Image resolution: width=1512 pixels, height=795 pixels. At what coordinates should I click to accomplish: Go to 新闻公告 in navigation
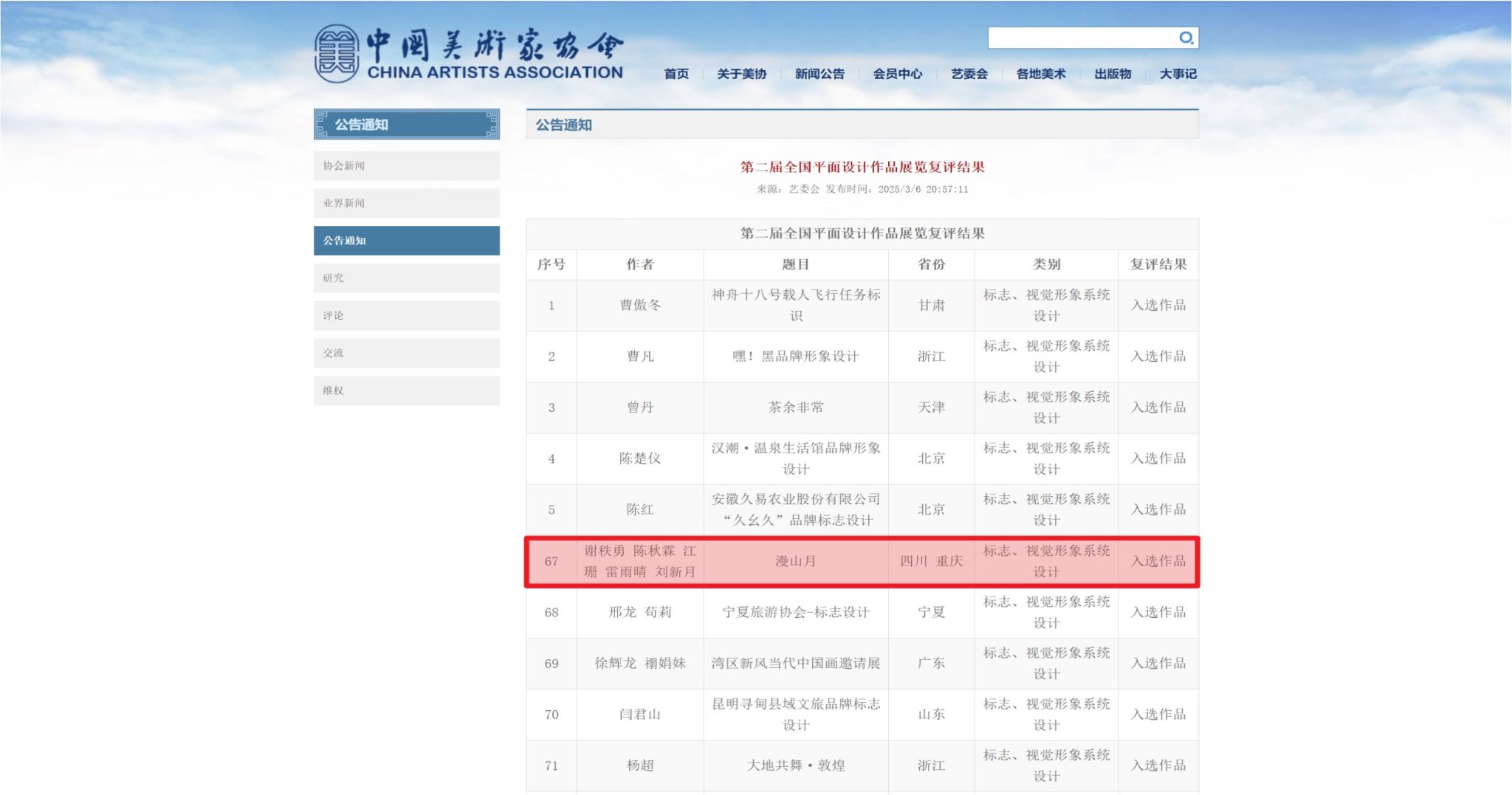point(819,74)
